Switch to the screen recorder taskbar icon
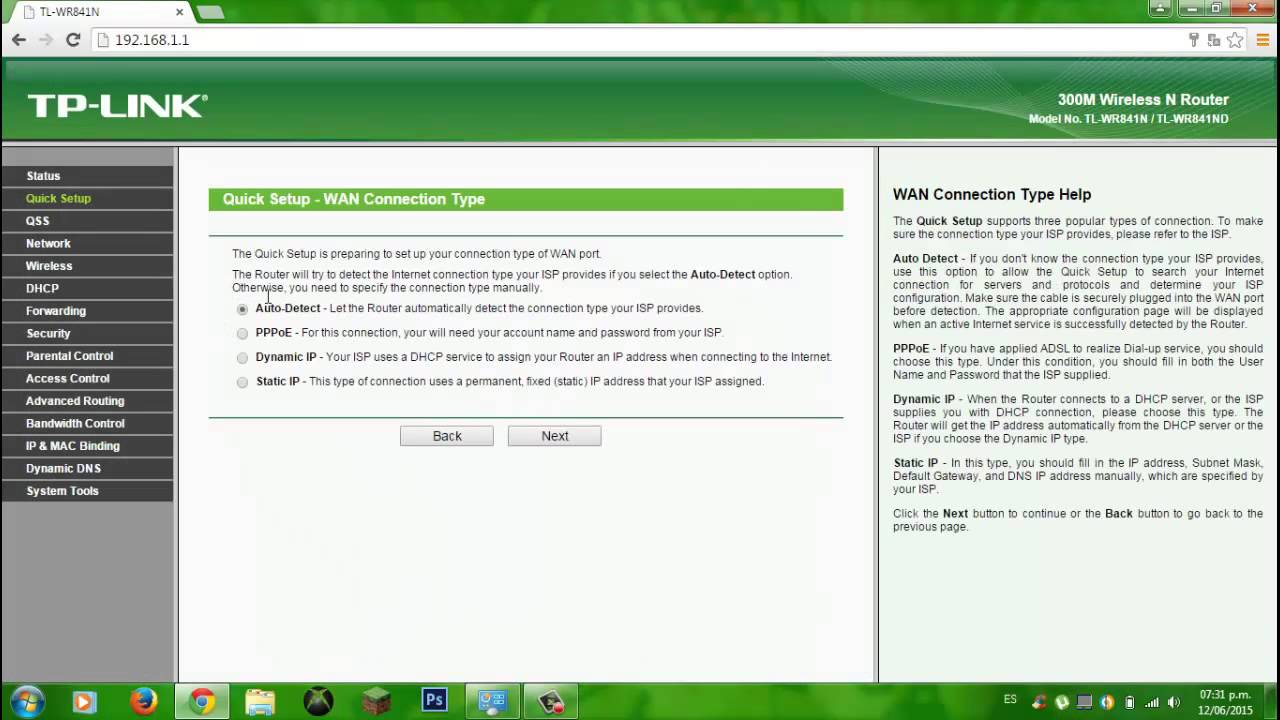The width and height of the screenshot is (1280, 720). (x=551, y=702)
